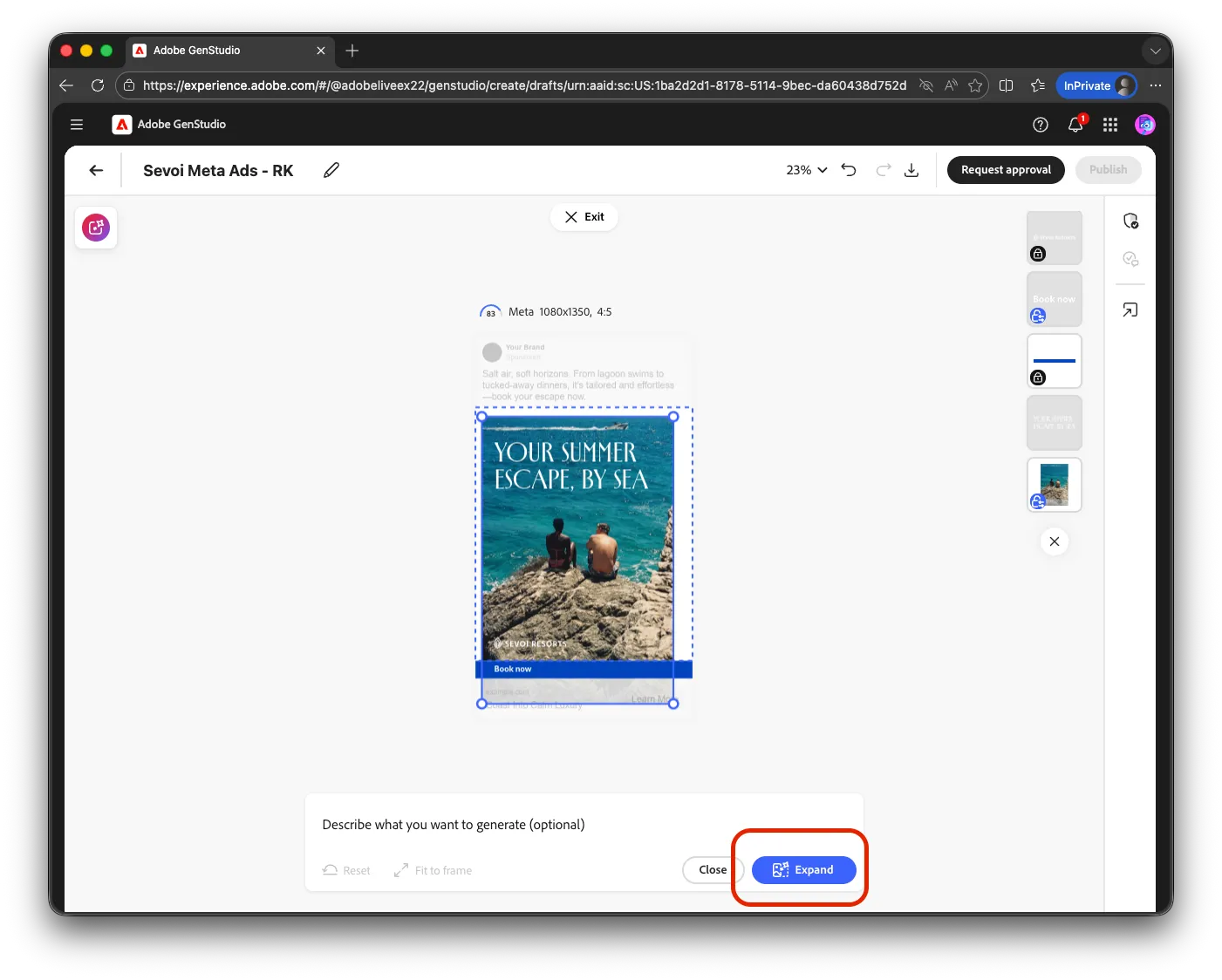Click Request approval button
The height and width of the screenshot is (980, 1222).
(1006, 170)
